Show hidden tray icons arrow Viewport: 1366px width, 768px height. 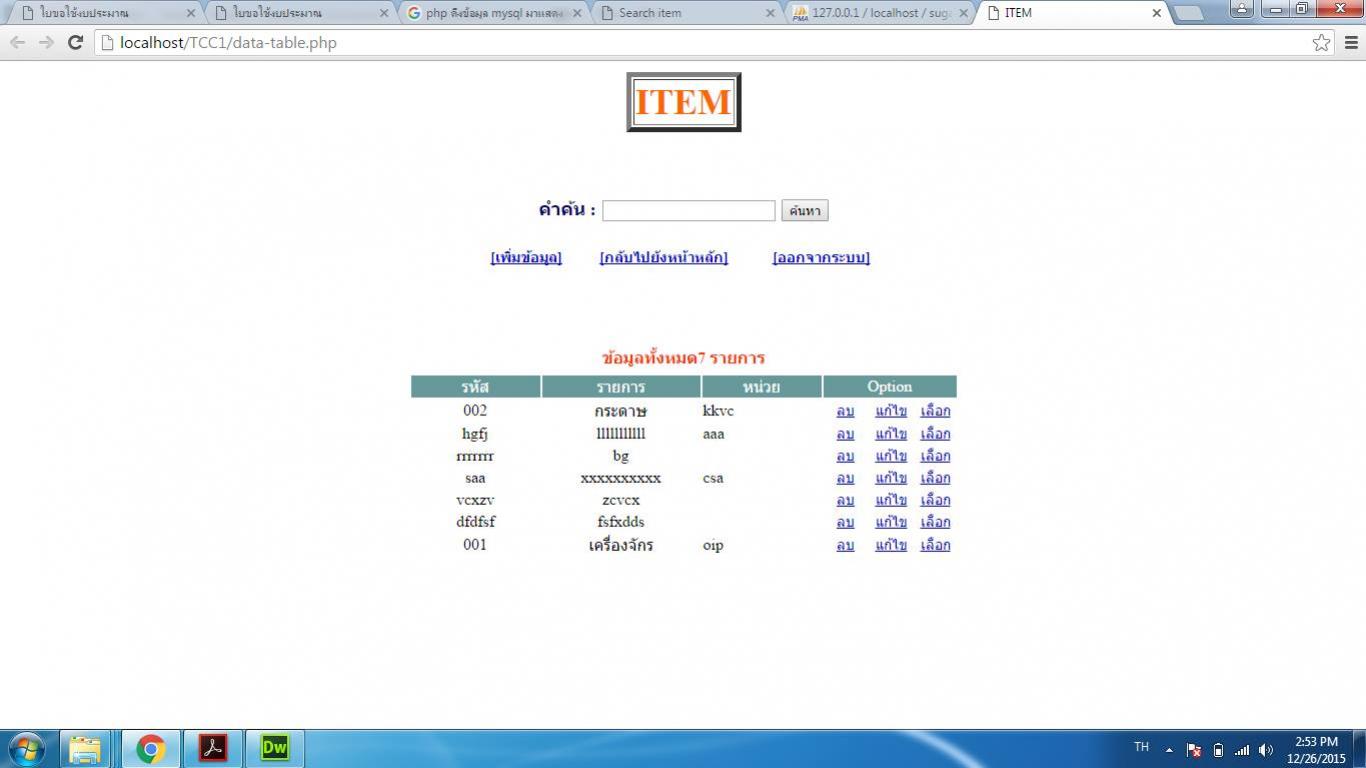[1169, 750]
